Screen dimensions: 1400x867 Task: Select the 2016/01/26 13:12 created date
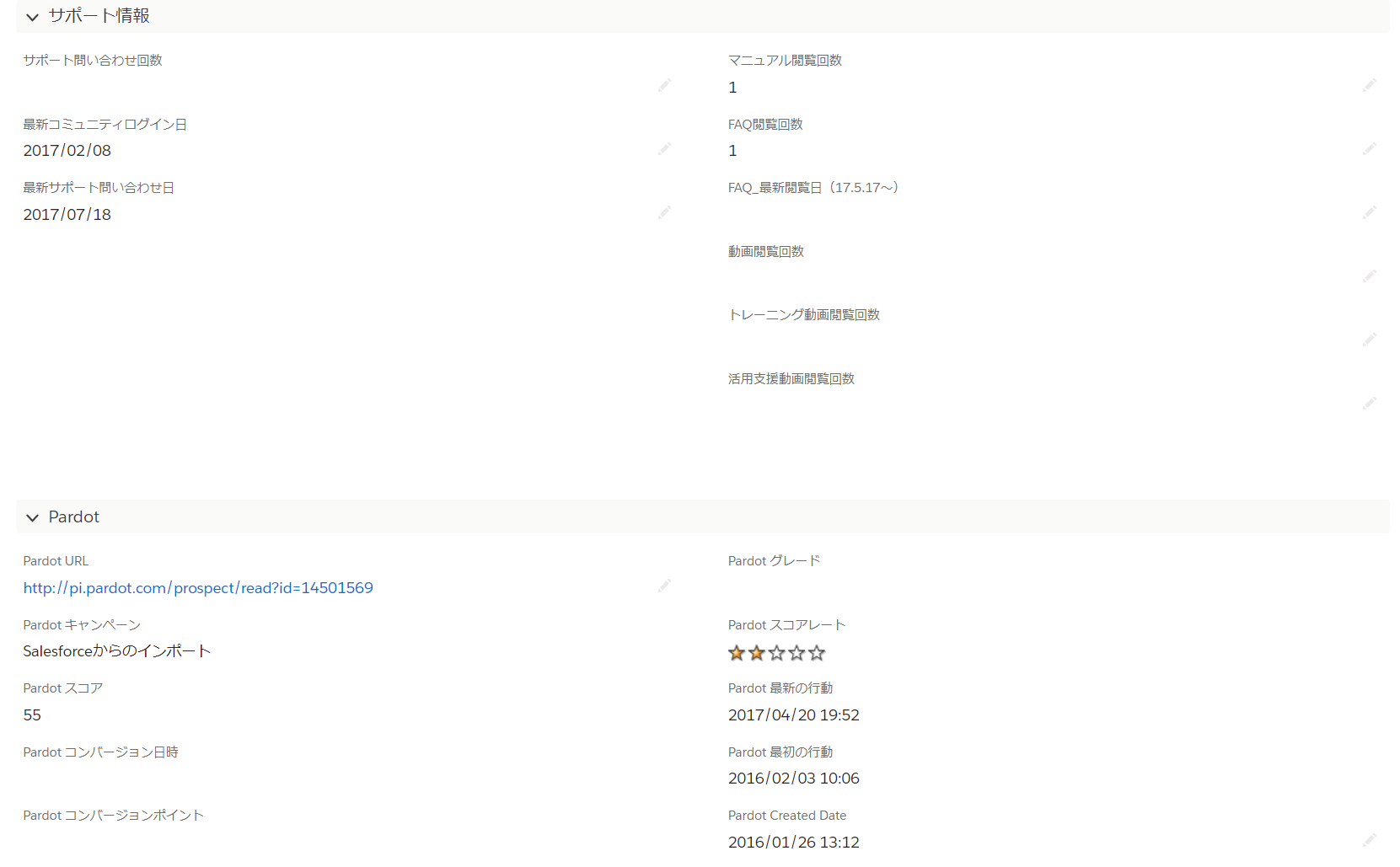[794, 843]
